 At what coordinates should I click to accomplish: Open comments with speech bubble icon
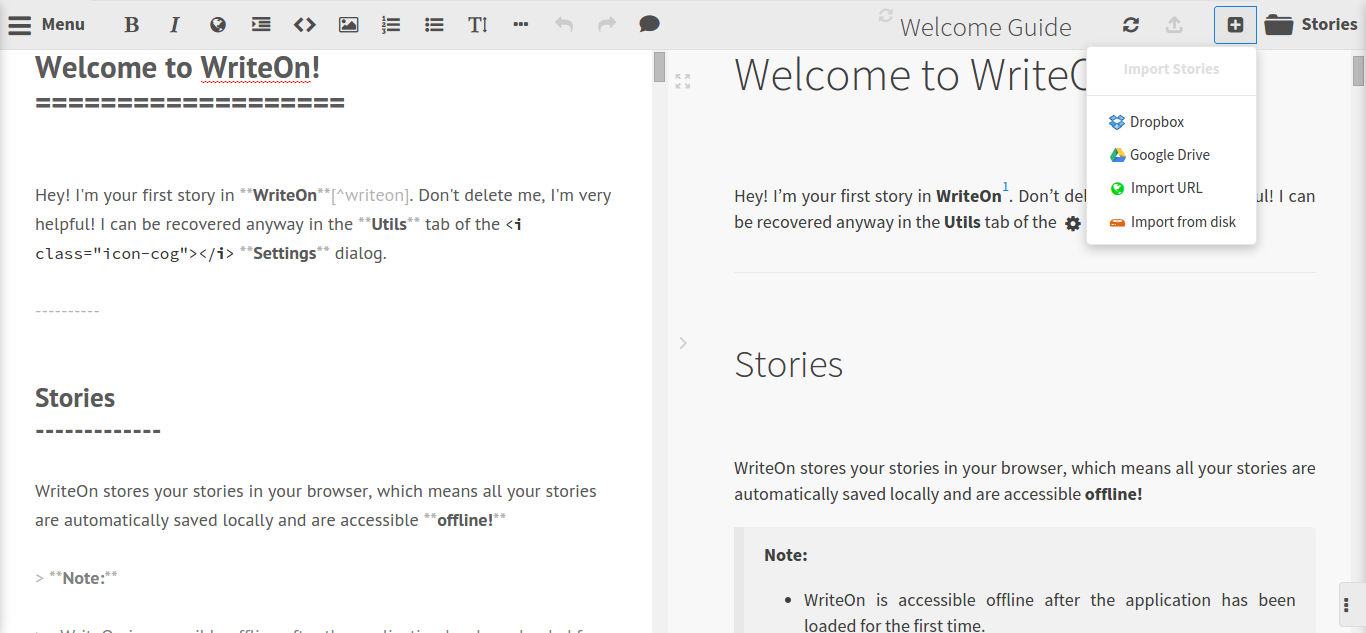(649, 25)
